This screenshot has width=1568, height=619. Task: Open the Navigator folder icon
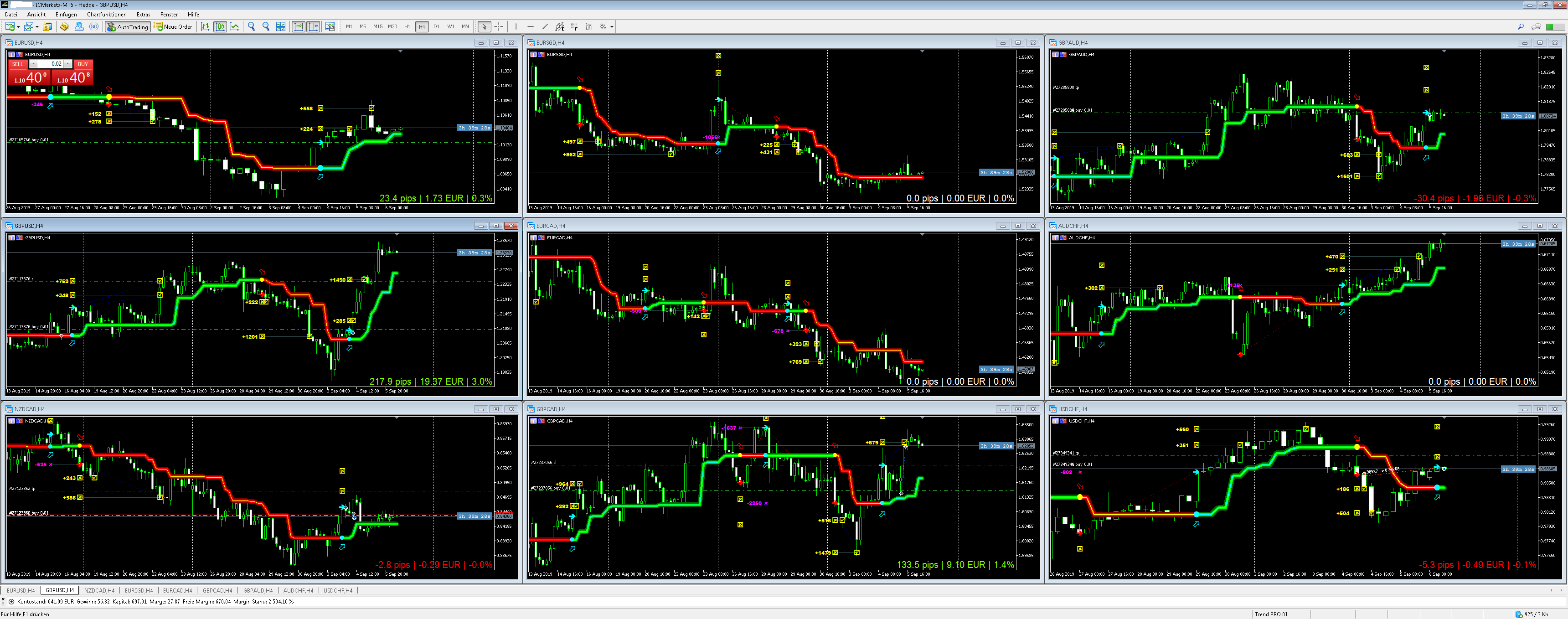pyautogui.click(x=64, y=27)
